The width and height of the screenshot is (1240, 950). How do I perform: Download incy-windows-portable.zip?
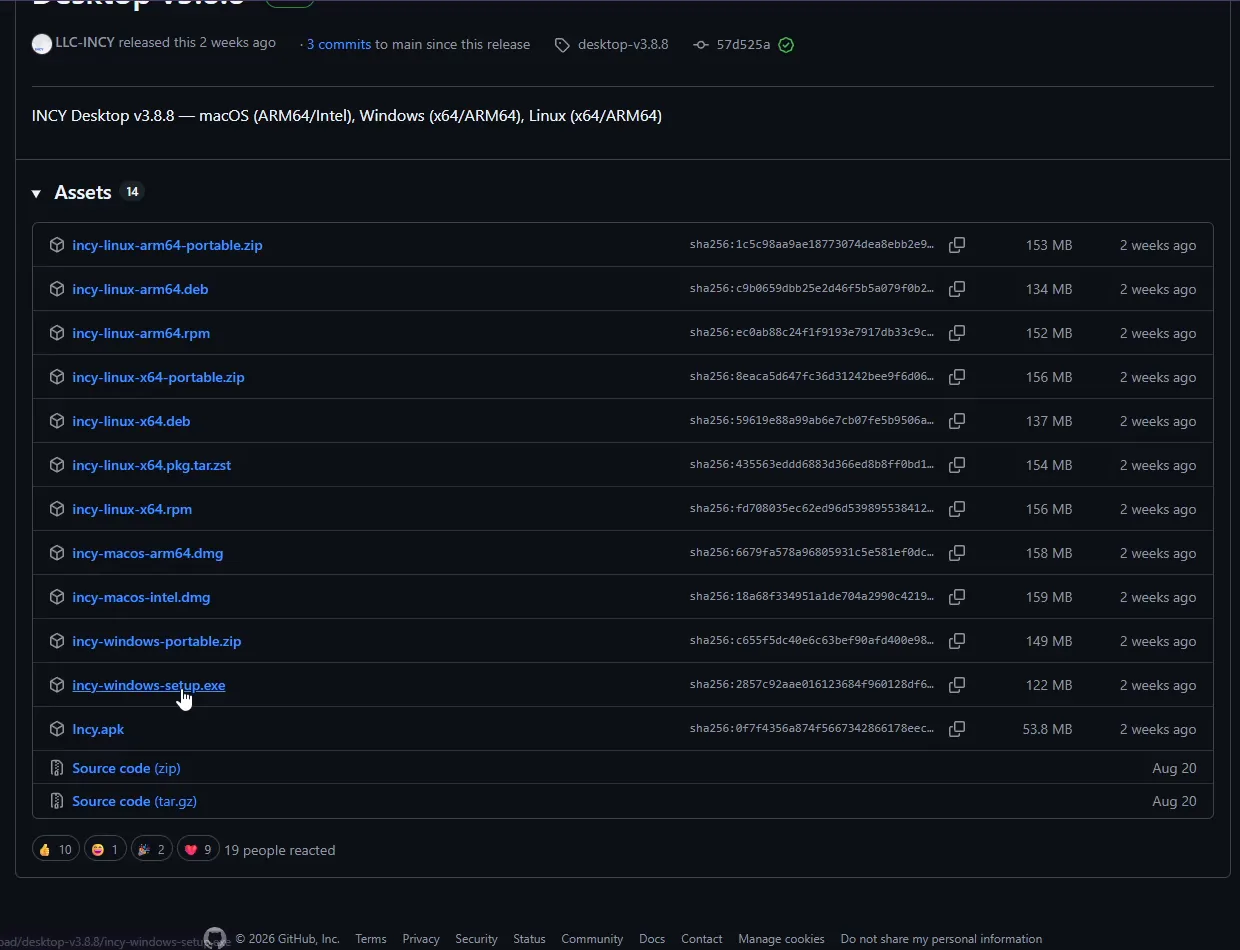point(156,641)
